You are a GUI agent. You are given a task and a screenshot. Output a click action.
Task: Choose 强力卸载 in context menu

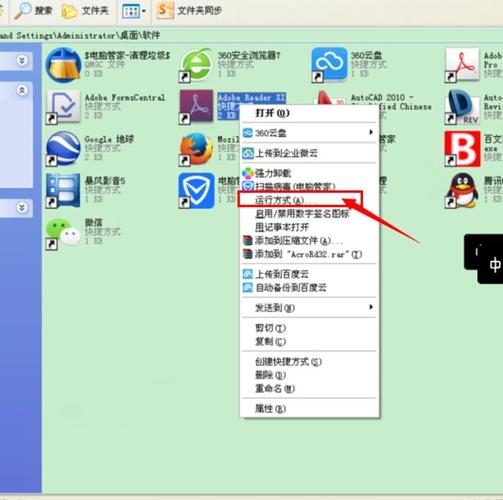[310, 173]
